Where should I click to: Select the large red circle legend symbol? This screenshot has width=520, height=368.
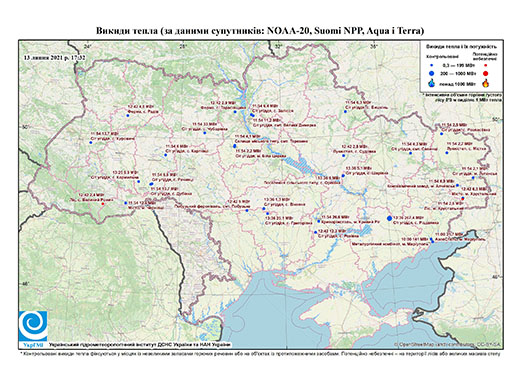pos(486,73)
